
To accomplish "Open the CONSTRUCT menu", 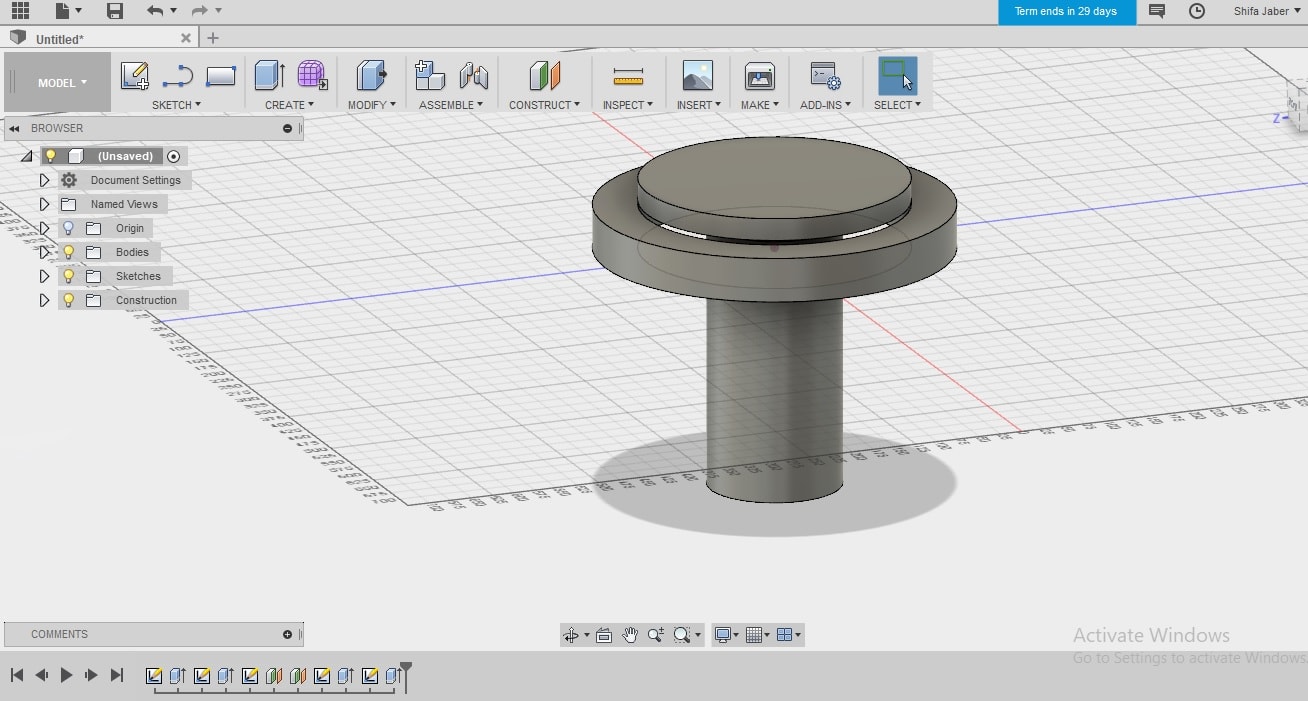I will click(544, 105).
